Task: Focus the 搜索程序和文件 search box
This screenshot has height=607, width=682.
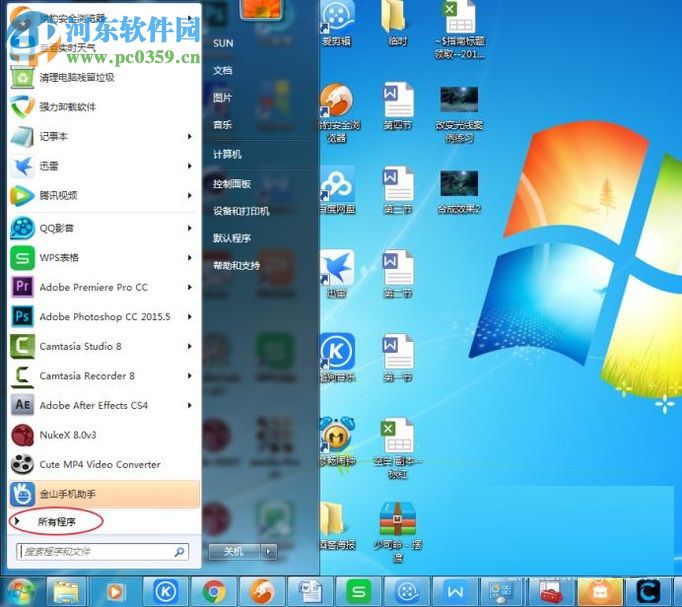Action: (x=102, y=551)
